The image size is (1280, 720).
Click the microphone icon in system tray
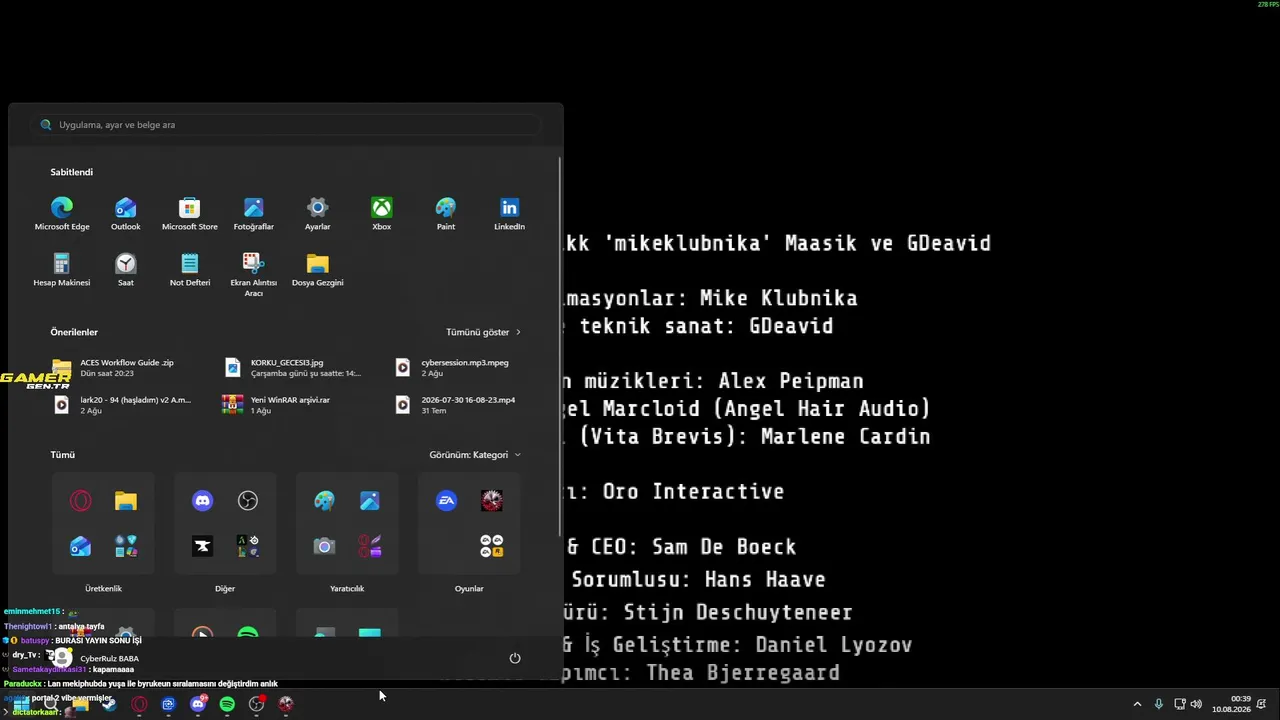pos(1159,704)
